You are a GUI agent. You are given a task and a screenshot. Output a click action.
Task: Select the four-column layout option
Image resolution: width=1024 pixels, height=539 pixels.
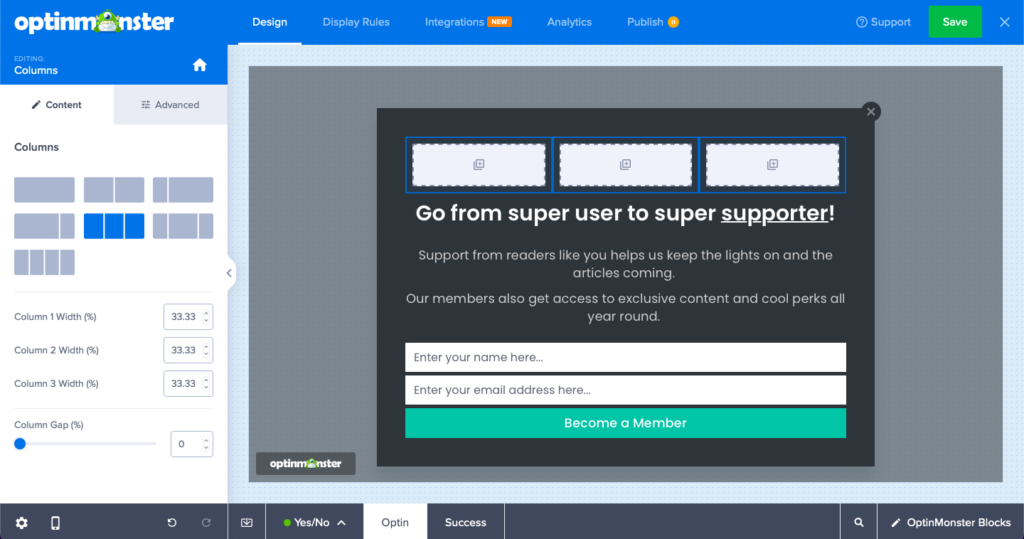[x=44, y=262]
